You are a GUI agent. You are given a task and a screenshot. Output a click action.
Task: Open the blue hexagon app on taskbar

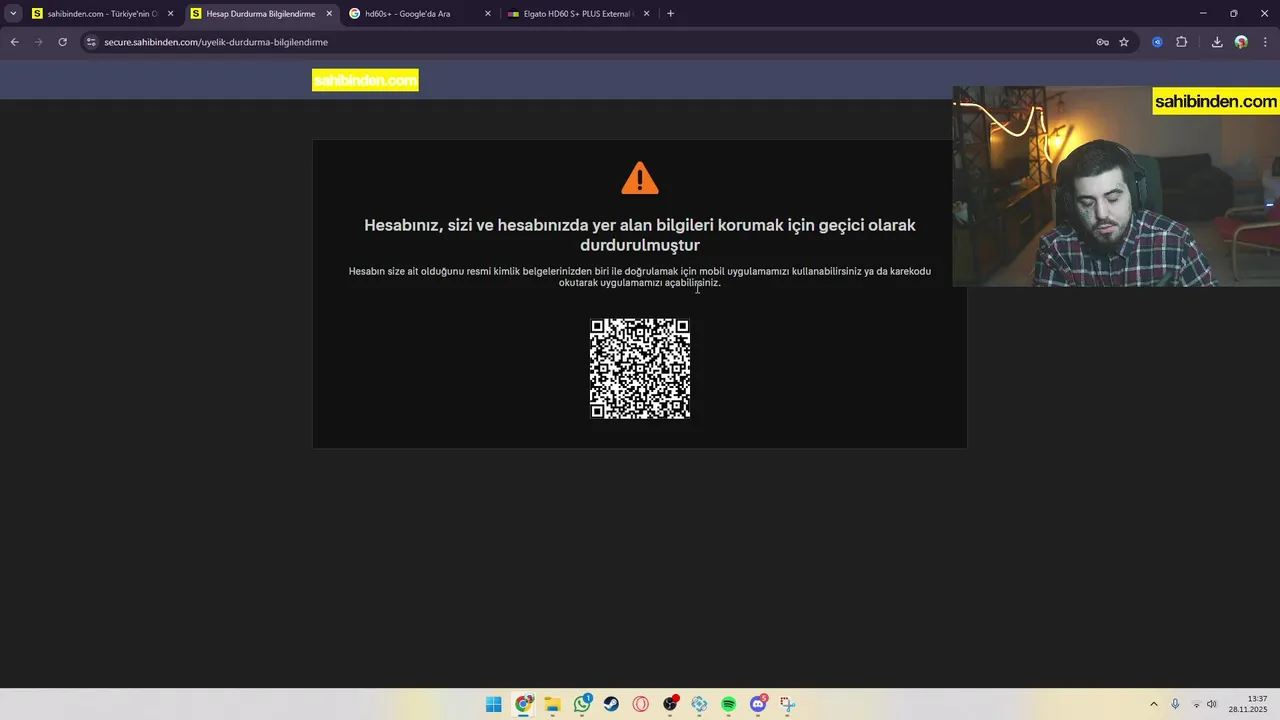click(699, 704)
